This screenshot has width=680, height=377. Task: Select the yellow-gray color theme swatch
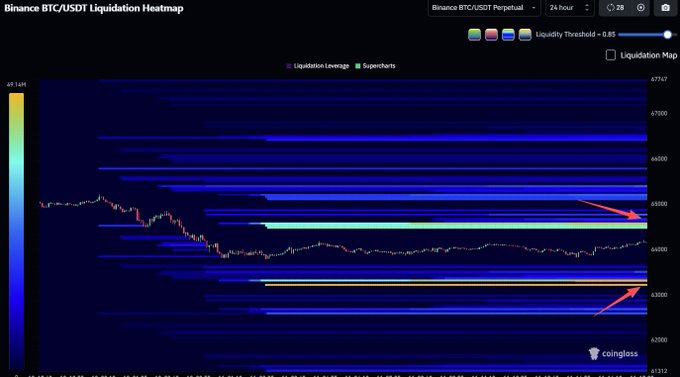[525, 35]
